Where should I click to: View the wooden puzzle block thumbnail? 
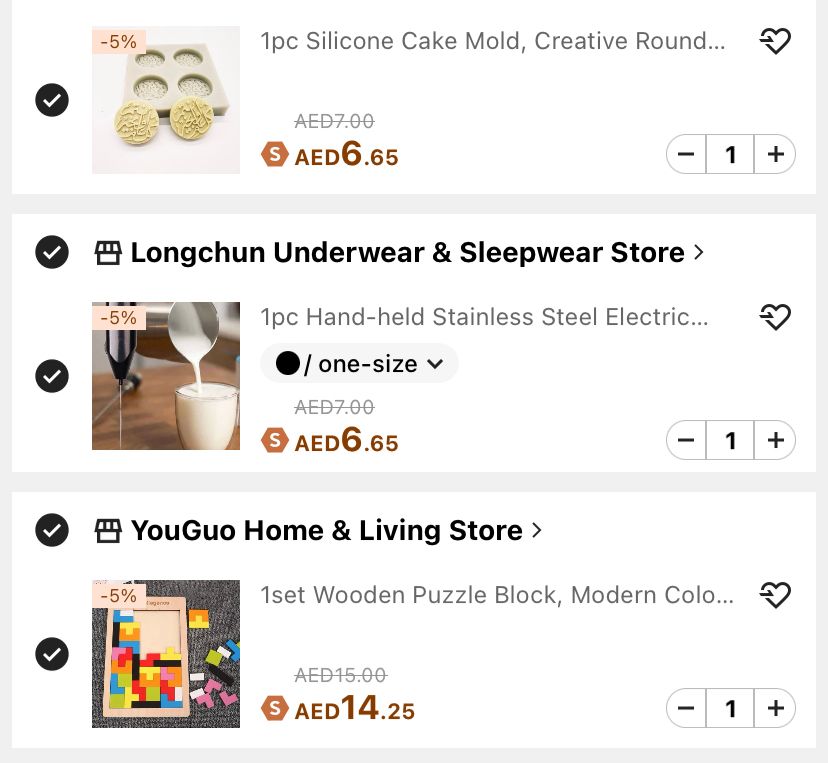pos(166,654)
